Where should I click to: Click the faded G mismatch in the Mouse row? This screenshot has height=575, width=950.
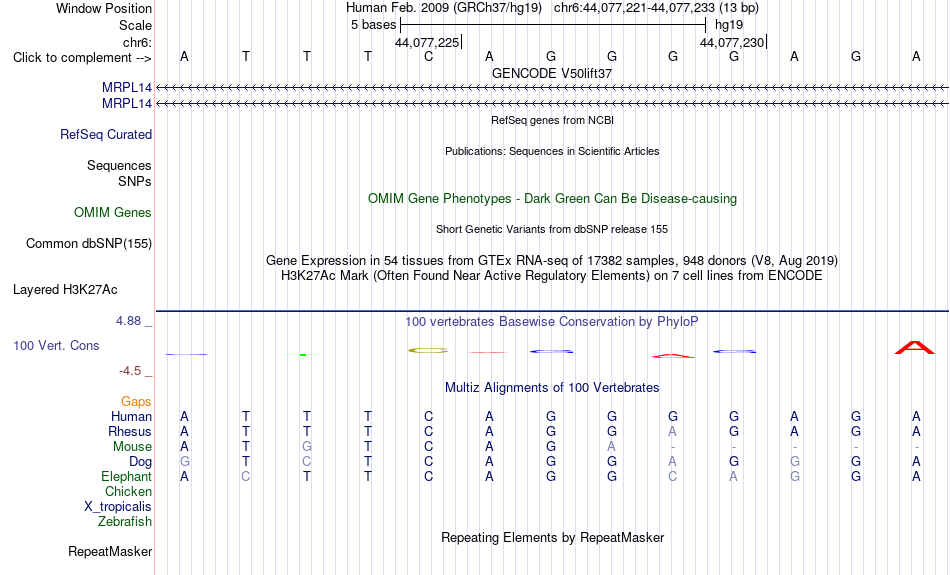coord(307,447)
